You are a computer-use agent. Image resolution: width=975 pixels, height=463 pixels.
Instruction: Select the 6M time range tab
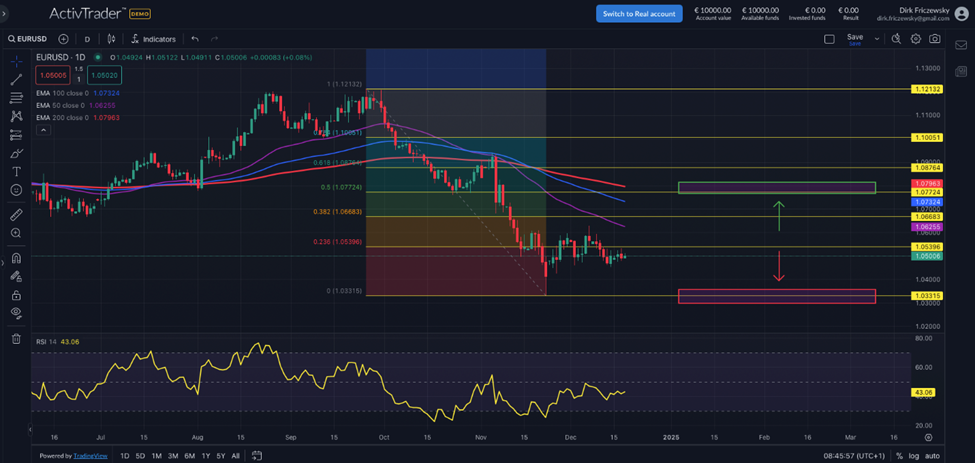tap(189, 456)
